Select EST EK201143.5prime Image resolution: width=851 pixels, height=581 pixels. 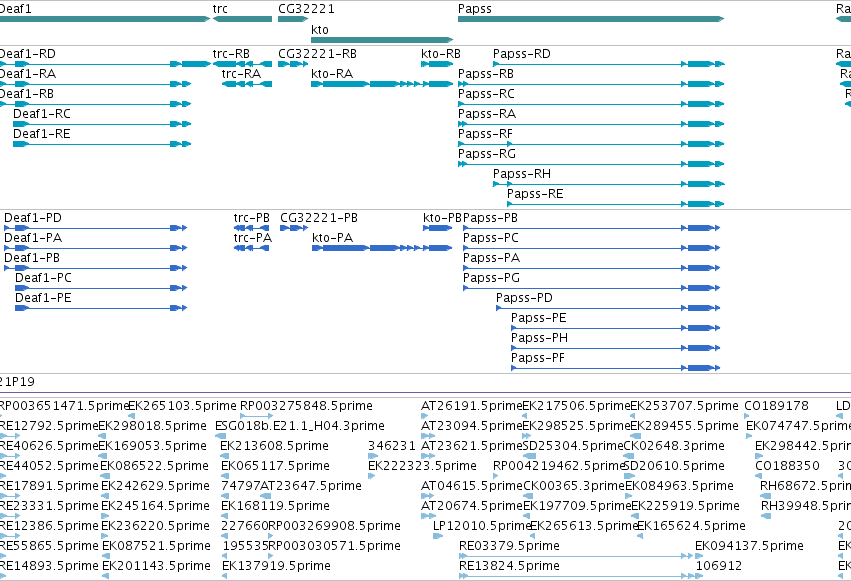[x=156, y=566]
